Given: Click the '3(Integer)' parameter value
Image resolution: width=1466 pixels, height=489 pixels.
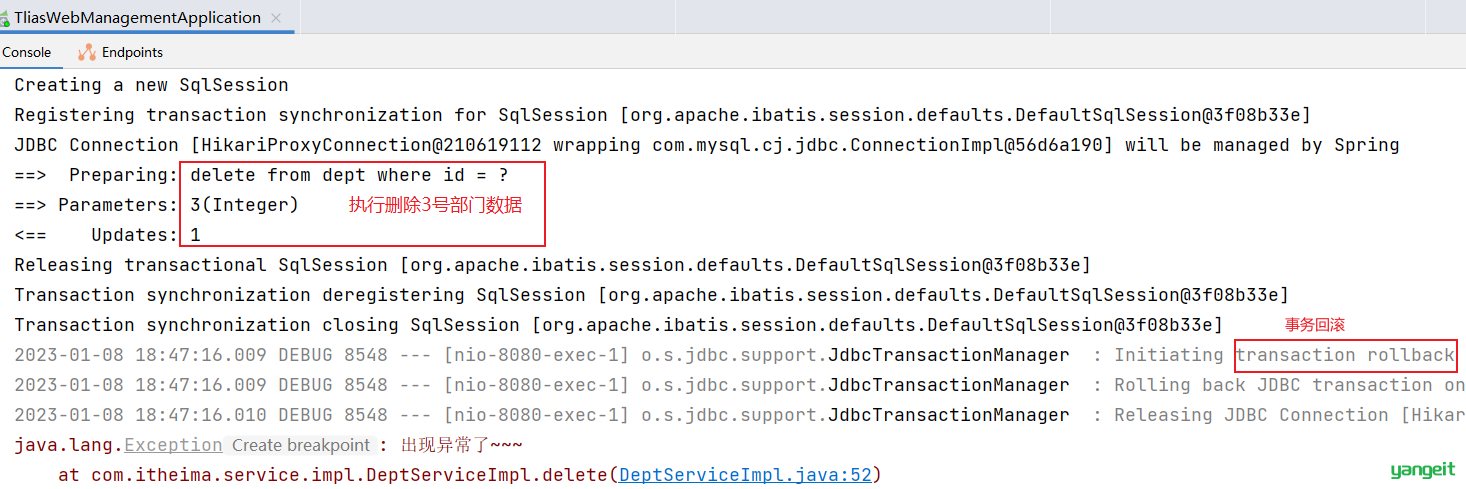Looking at the screenshot, I should 245,205.
